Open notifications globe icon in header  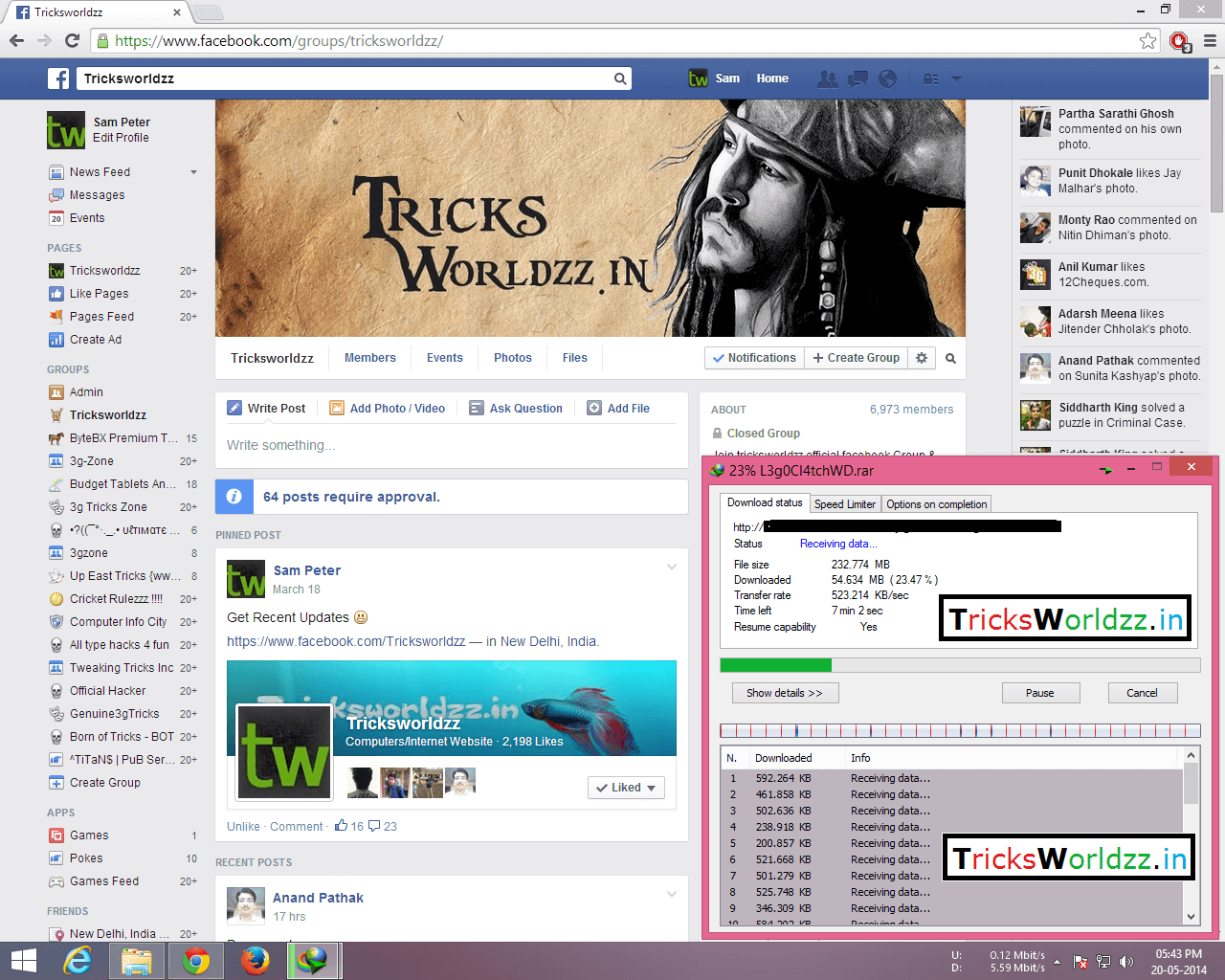tap(887, 78)
